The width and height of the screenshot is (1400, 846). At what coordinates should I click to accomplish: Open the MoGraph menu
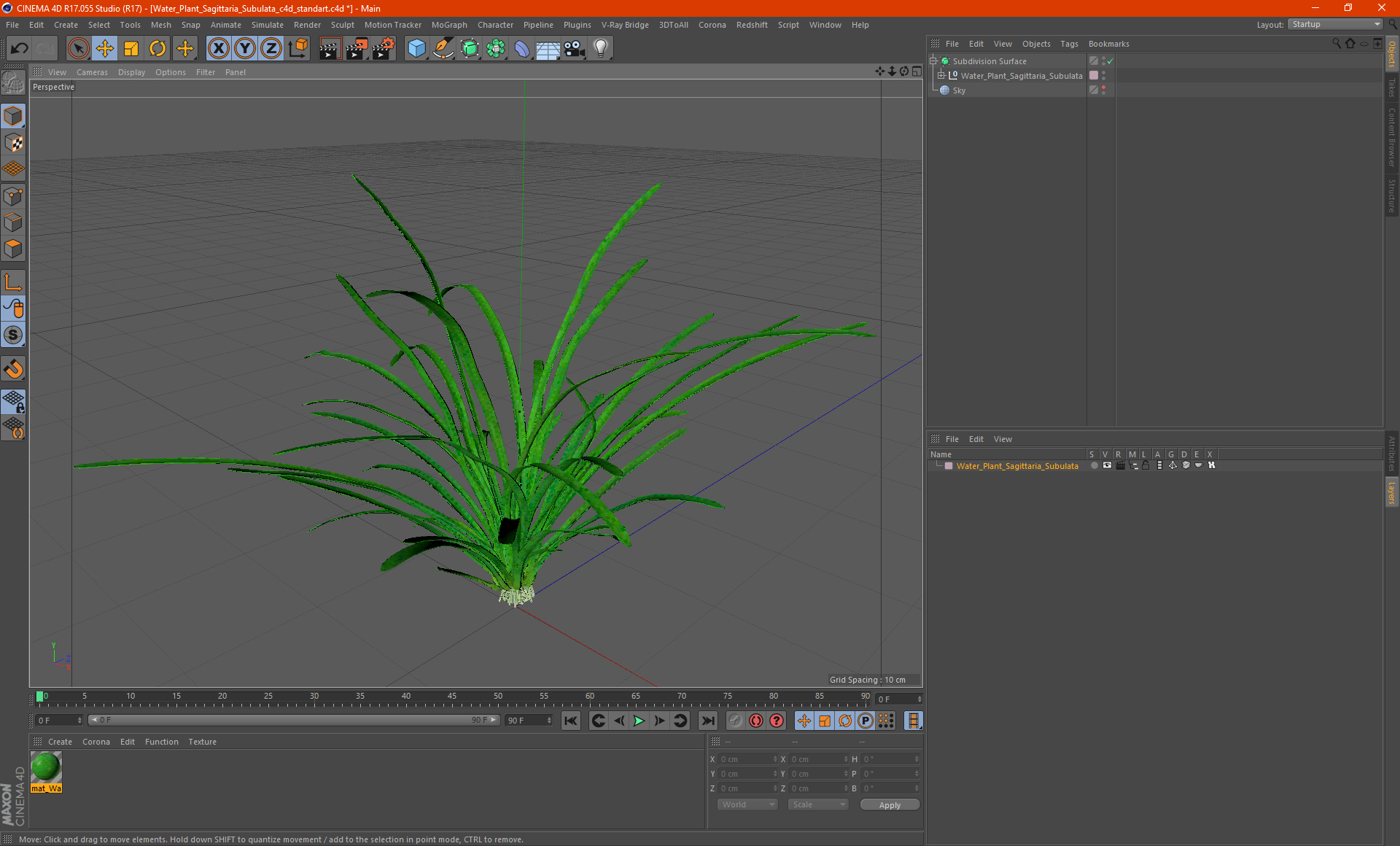pos(449,25)
